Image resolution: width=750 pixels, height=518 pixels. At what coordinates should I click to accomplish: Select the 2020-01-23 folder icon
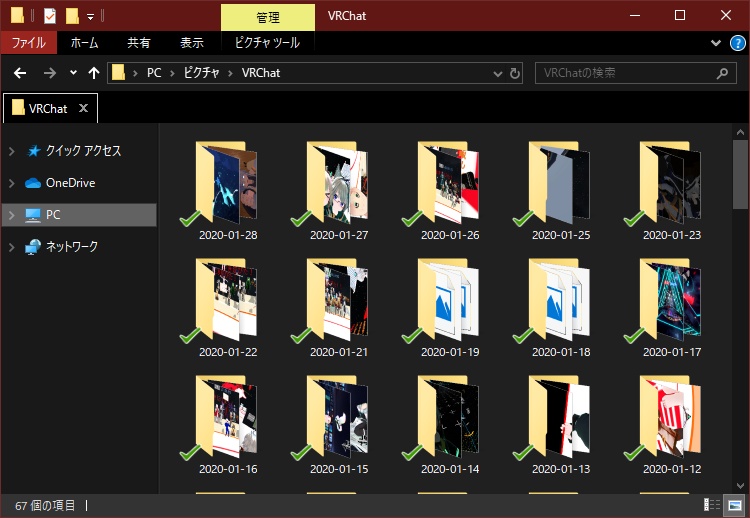click(x=670, y=183)
